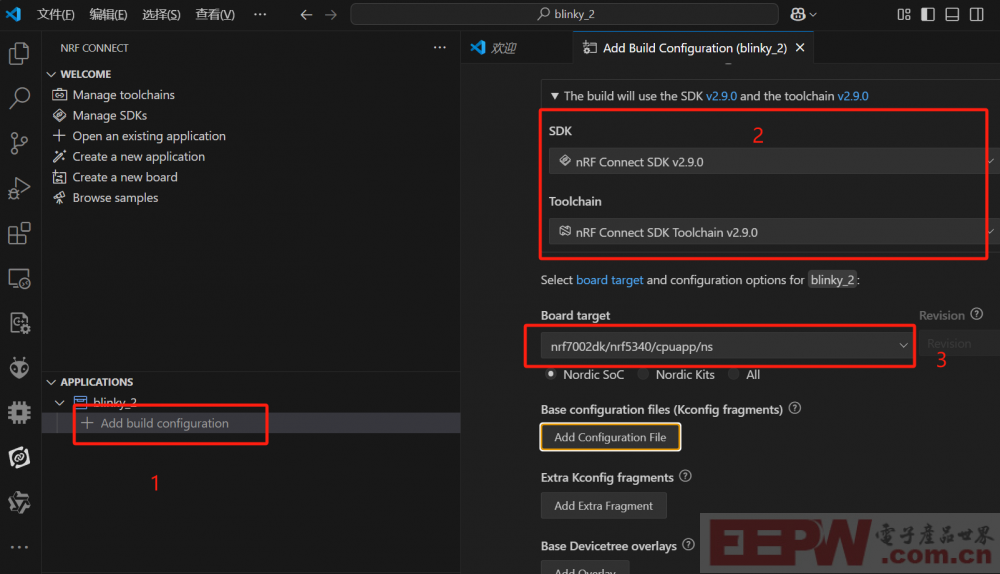Click the VS Code logo in title bar
Viewport: 1000px width, 574px height.
pyautogui.click(x=13, y=13)
